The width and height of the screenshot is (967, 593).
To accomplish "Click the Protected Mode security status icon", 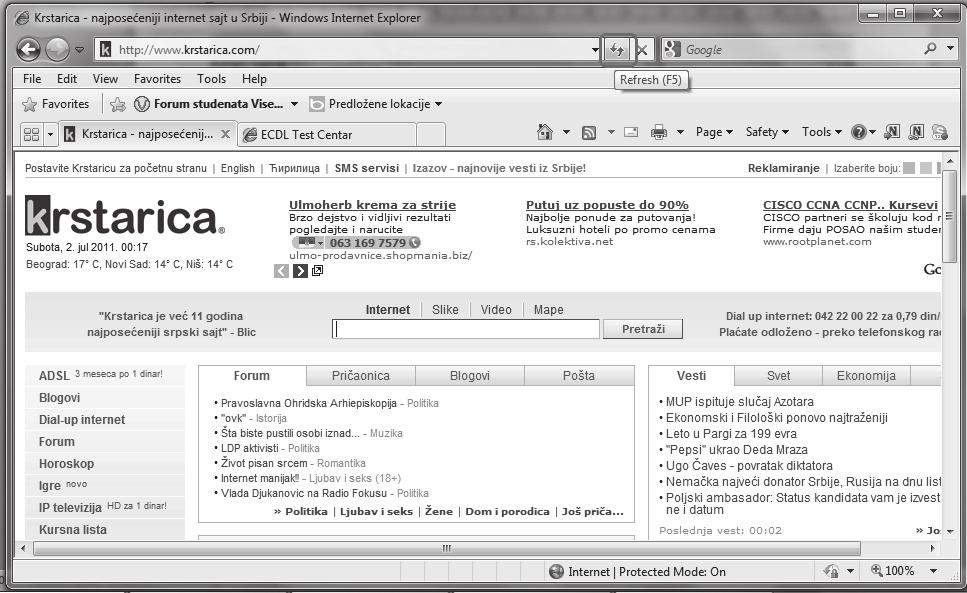I will [831, 571].
